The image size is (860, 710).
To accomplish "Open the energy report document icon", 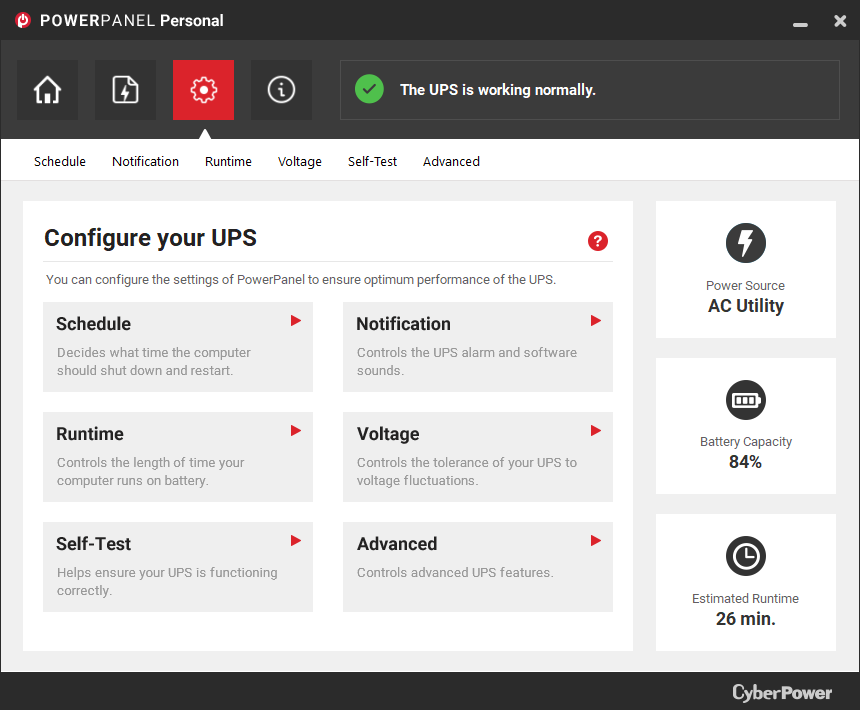I will 125,90.
